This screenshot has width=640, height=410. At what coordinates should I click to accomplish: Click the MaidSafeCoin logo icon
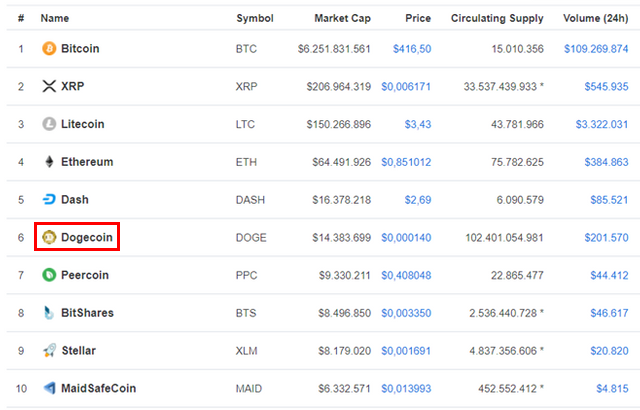(49, 388)
